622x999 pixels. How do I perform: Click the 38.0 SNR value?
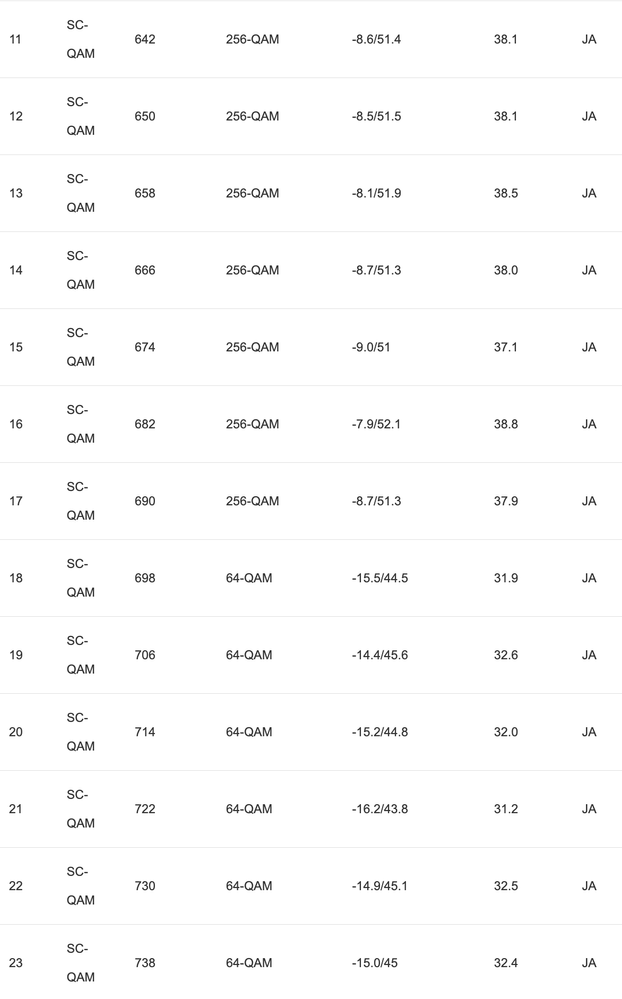[x=505, y=270]
